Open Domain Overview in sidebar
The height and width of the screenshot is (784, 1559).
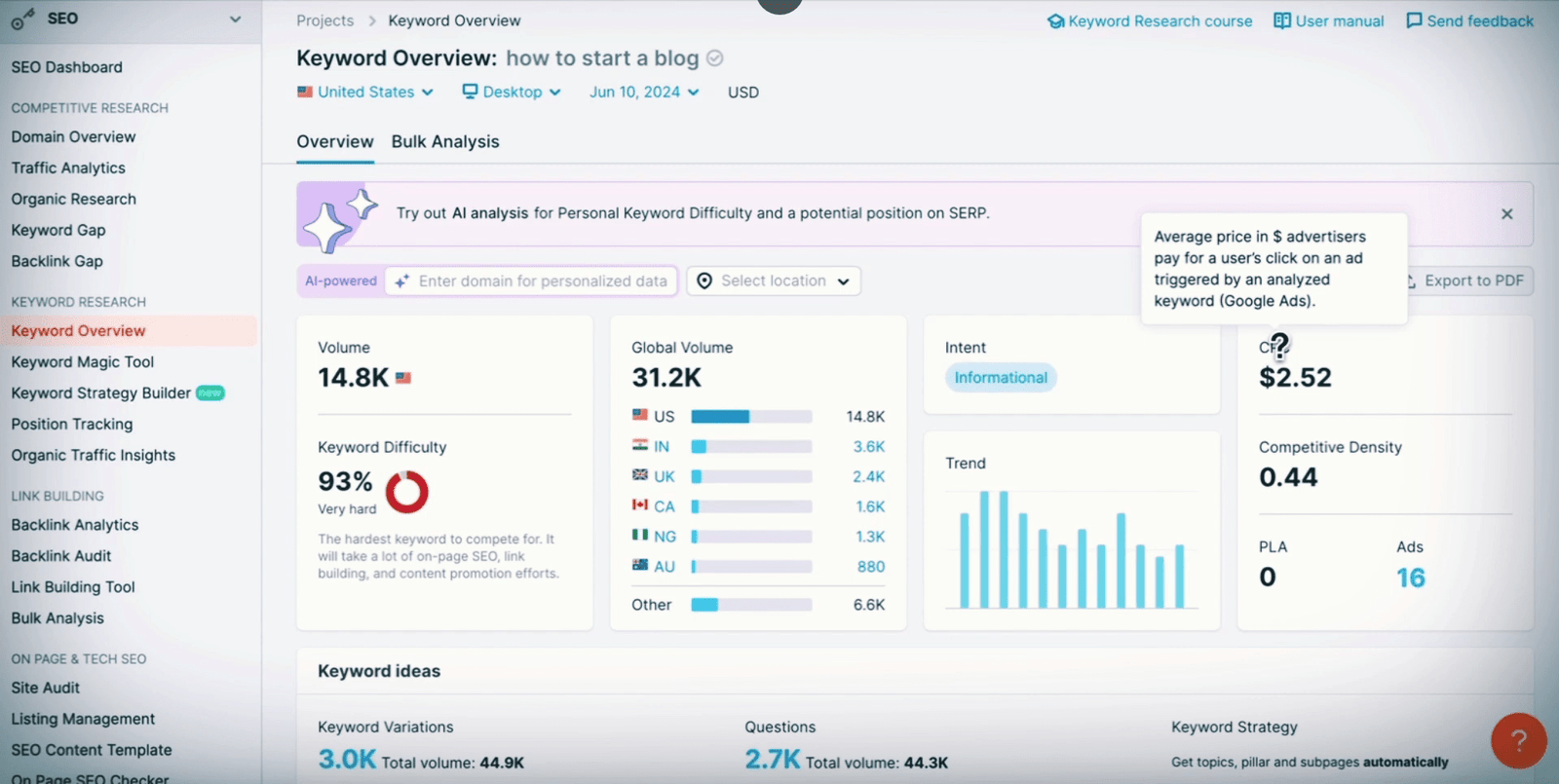point(73,137)
